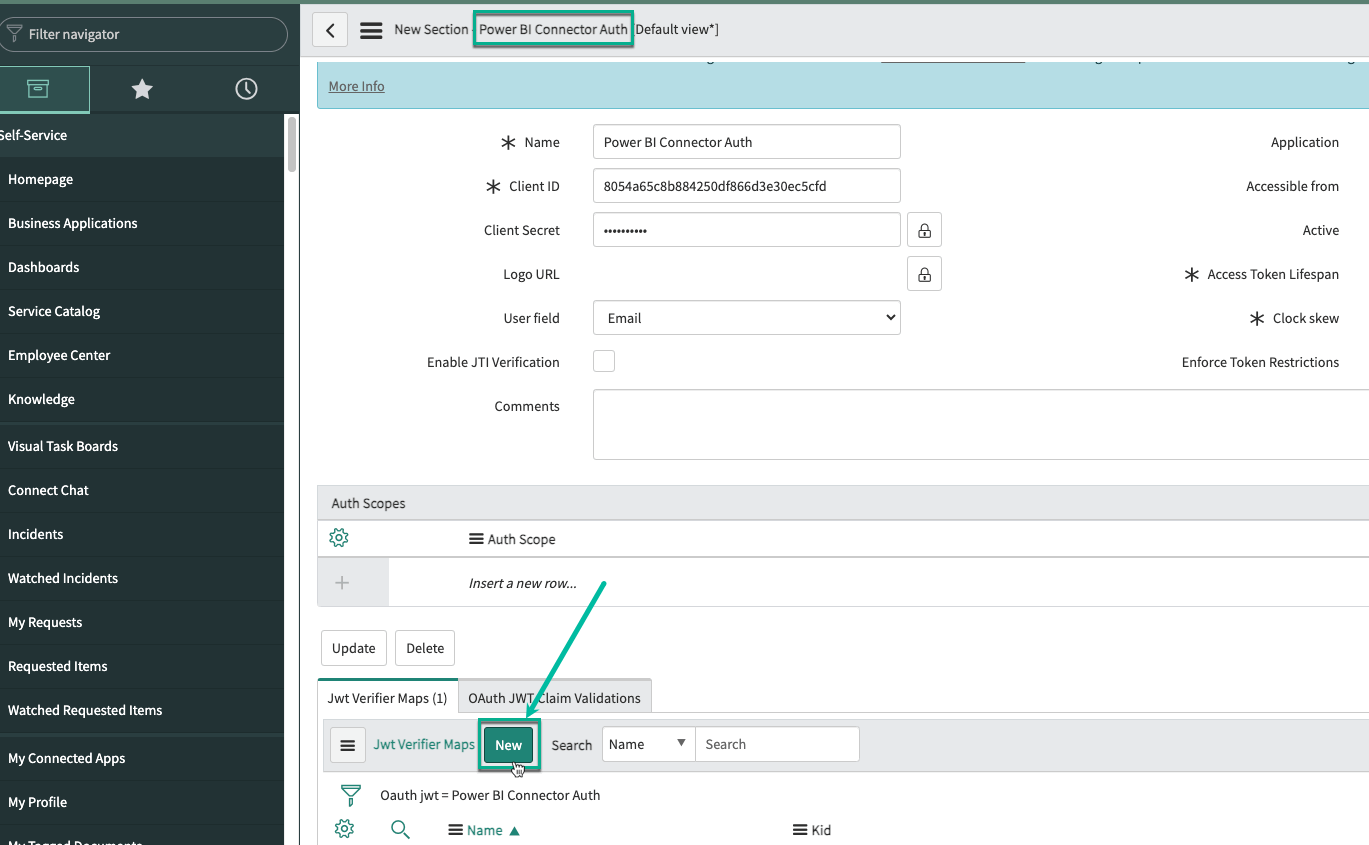Open the History clock tab
The width and height of the screenshot is (1369, 845).
click(x=246, y=89)
